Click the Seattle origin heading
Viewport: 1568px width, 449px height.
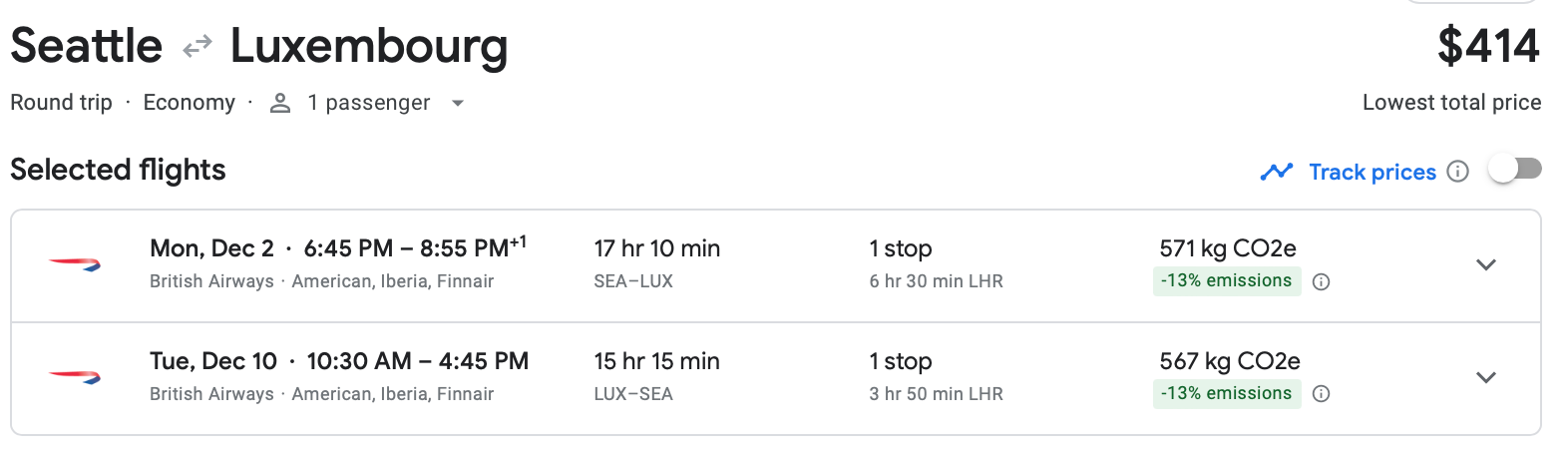[87, 46]
